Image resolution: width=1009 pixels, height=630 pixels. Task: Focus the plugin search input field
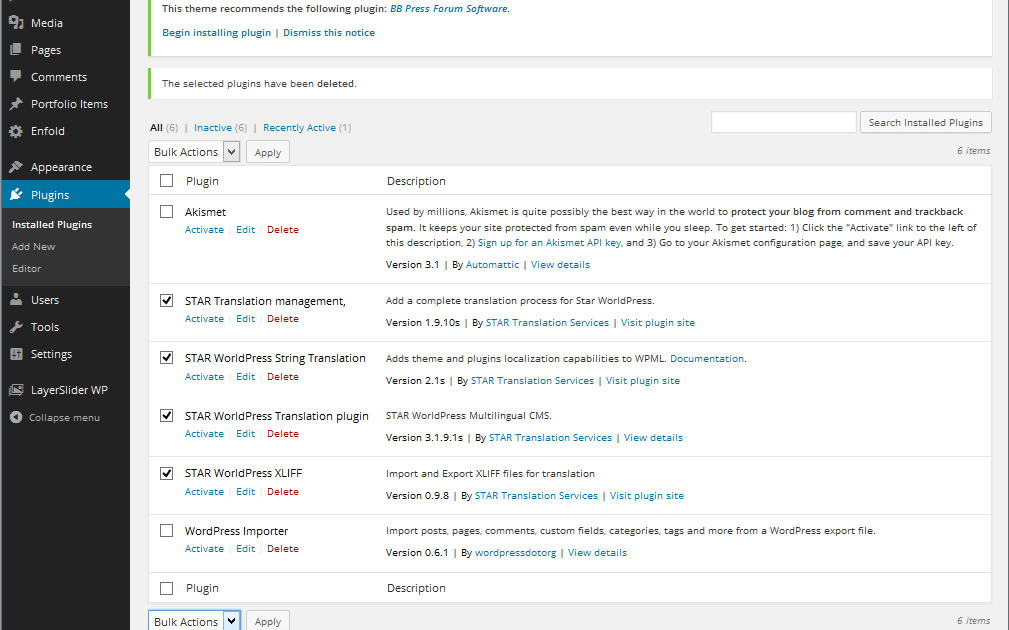(x=783, y=122)
